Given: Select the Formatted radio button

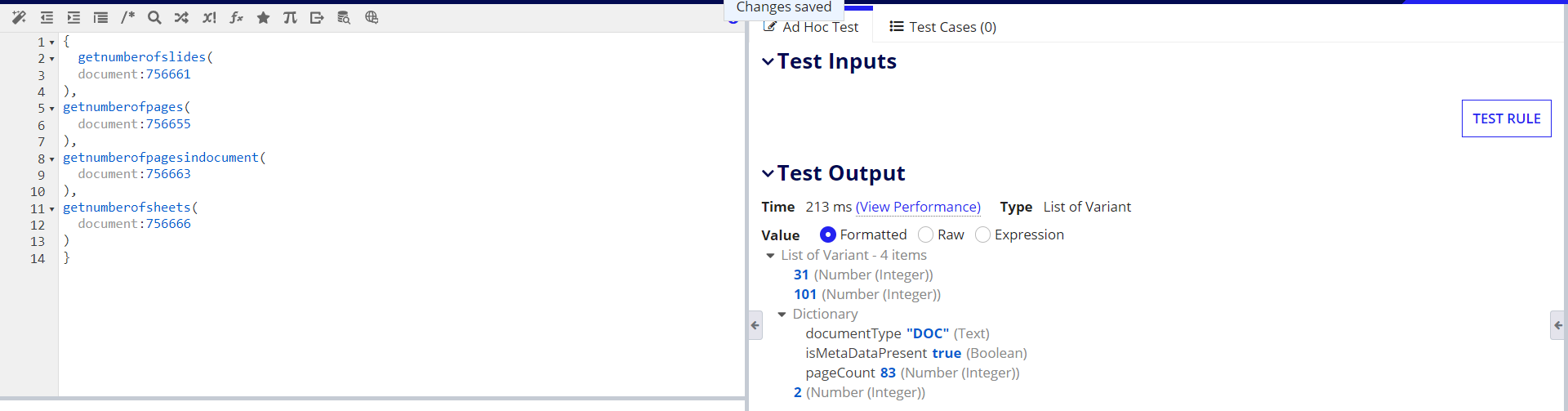Looking at the screenshot, I should (x=828, y=235).
